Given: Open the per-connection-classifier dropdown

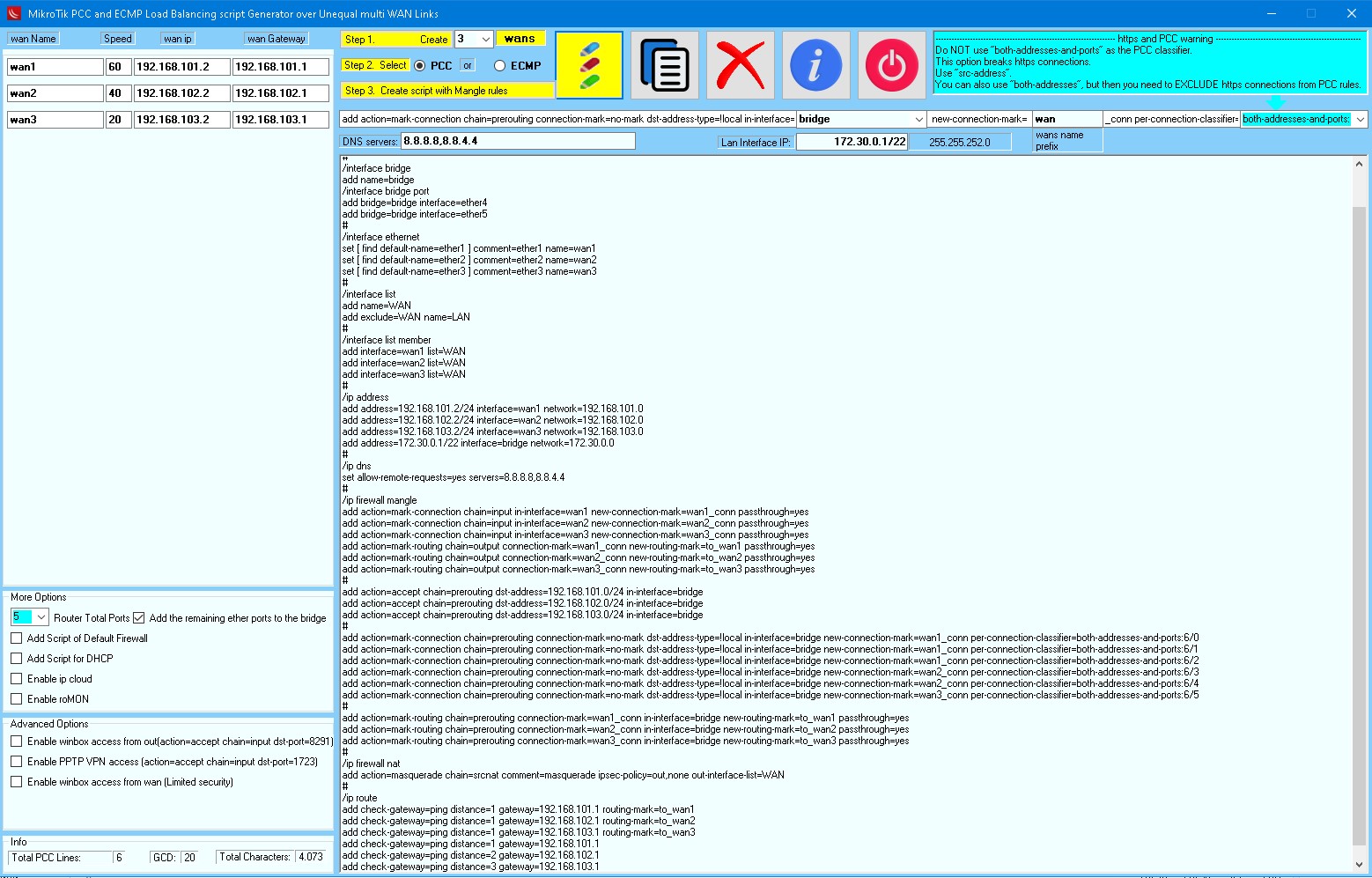Looking at the screenshot, I should (x=1360, y=119).
